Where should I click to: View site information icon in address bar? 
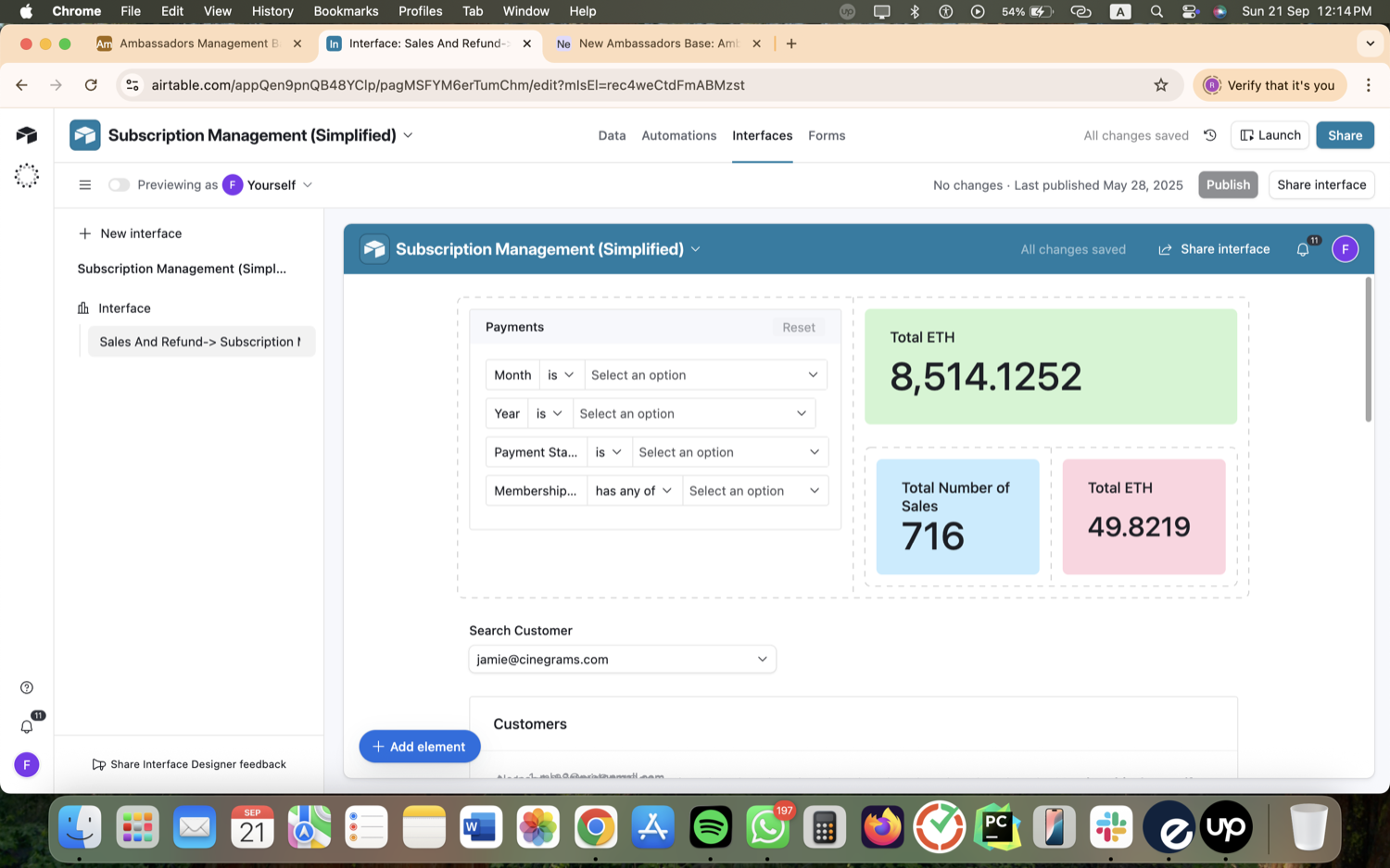click(133, 85)
